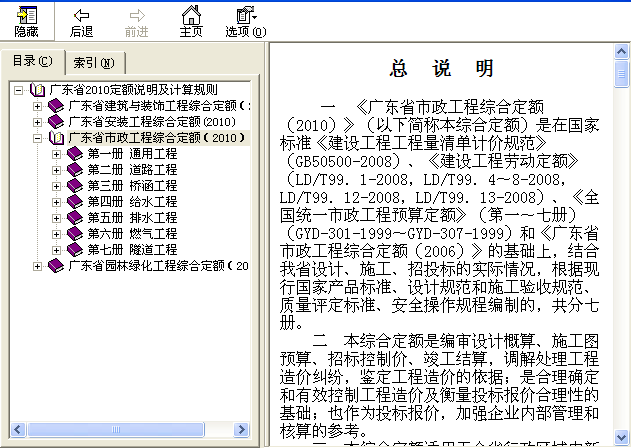Click book icon beside 第三册 桥涵工程
The height and width of the screenshot is (448, 631).
[75, 186]
